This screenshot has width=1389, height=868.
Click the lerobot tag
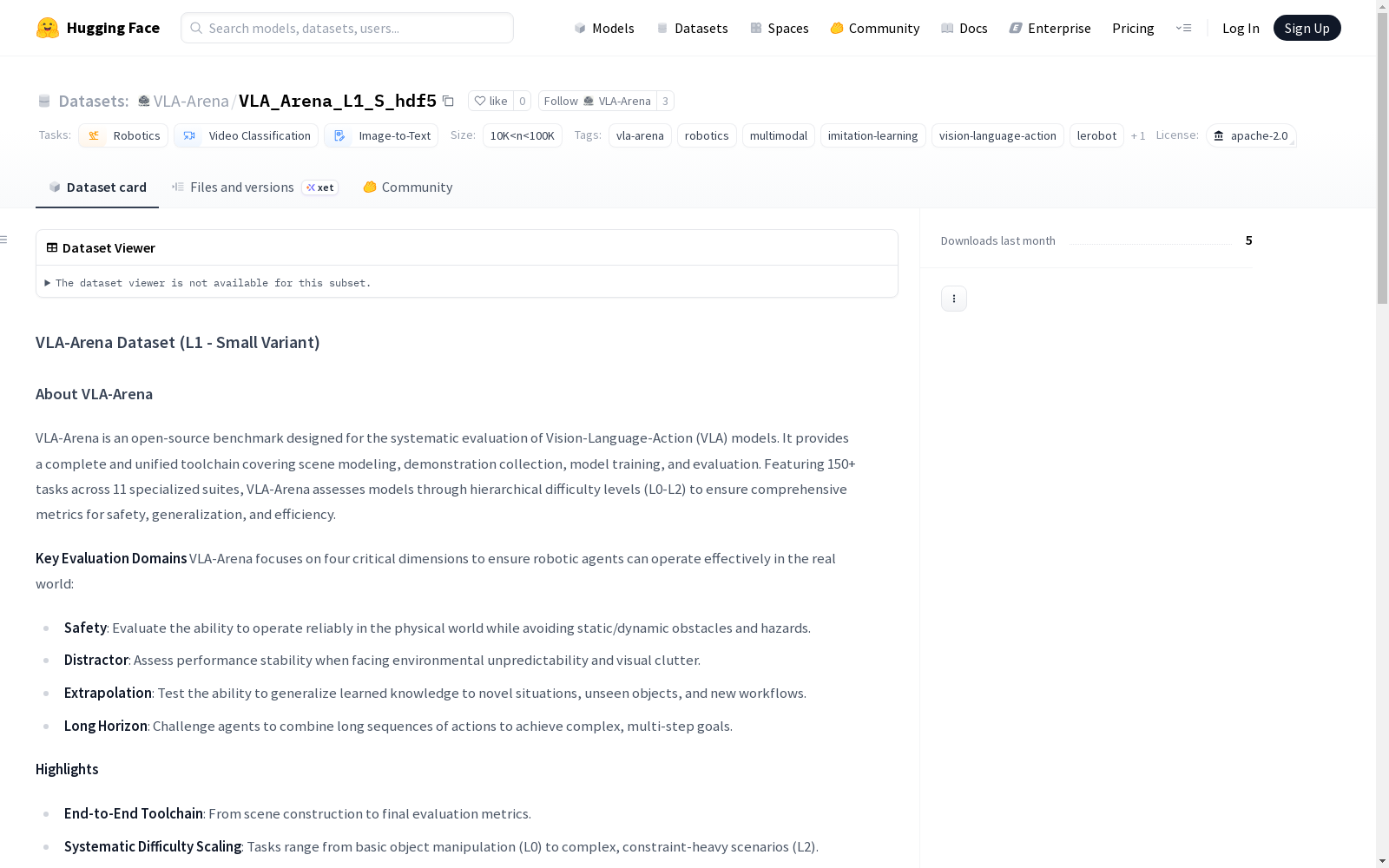point(1096,136)
